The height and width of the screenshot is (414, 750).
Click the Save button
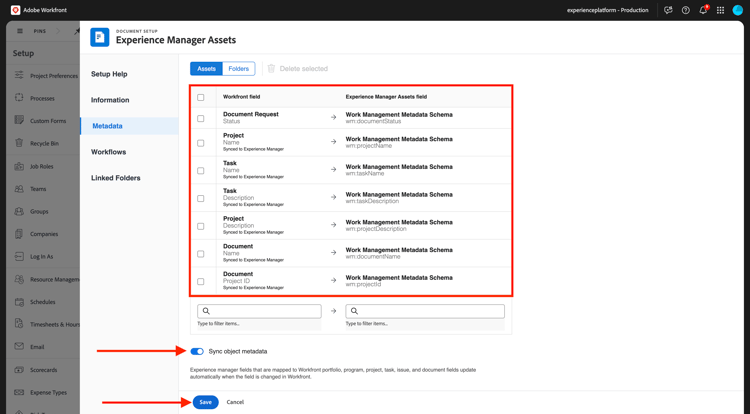coord(205,402)
